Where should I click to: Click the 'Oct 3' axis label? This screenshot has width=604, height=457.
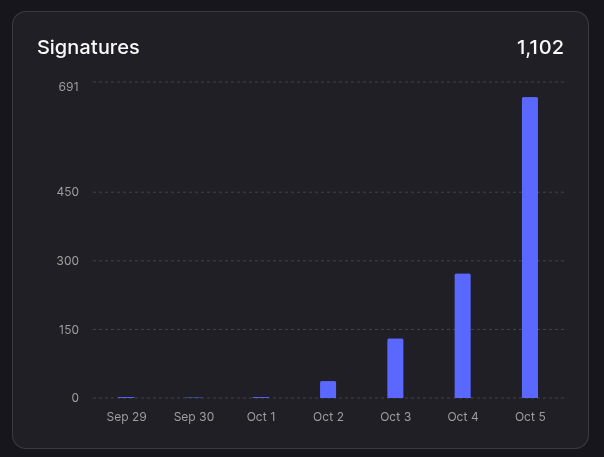click(396, 417)
